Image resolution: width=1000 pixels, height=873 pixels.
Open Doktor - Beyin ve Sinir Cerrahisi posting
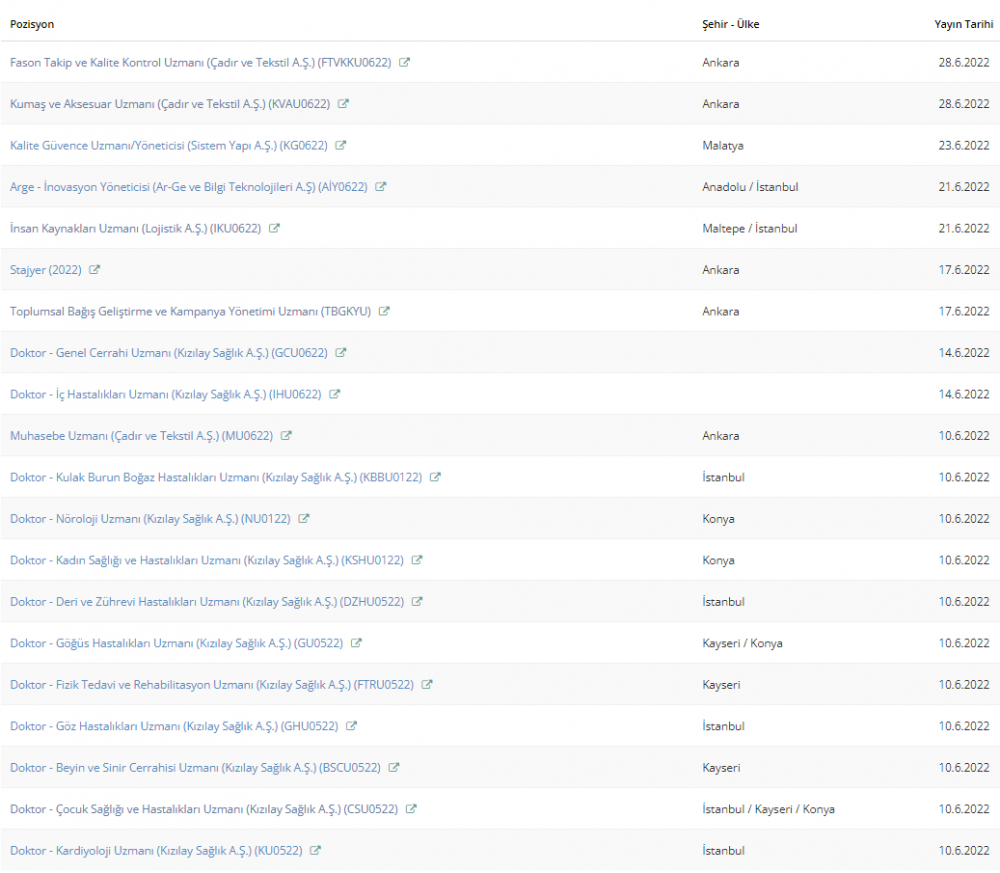(195, 767)
